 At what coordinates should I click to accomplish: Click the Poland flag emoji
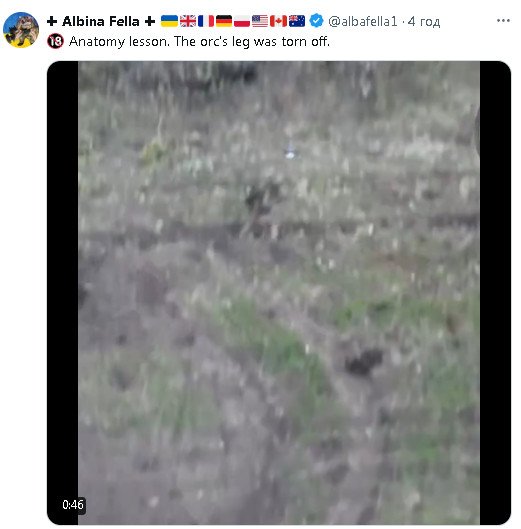pyautogui.click(x=242, y=21)
